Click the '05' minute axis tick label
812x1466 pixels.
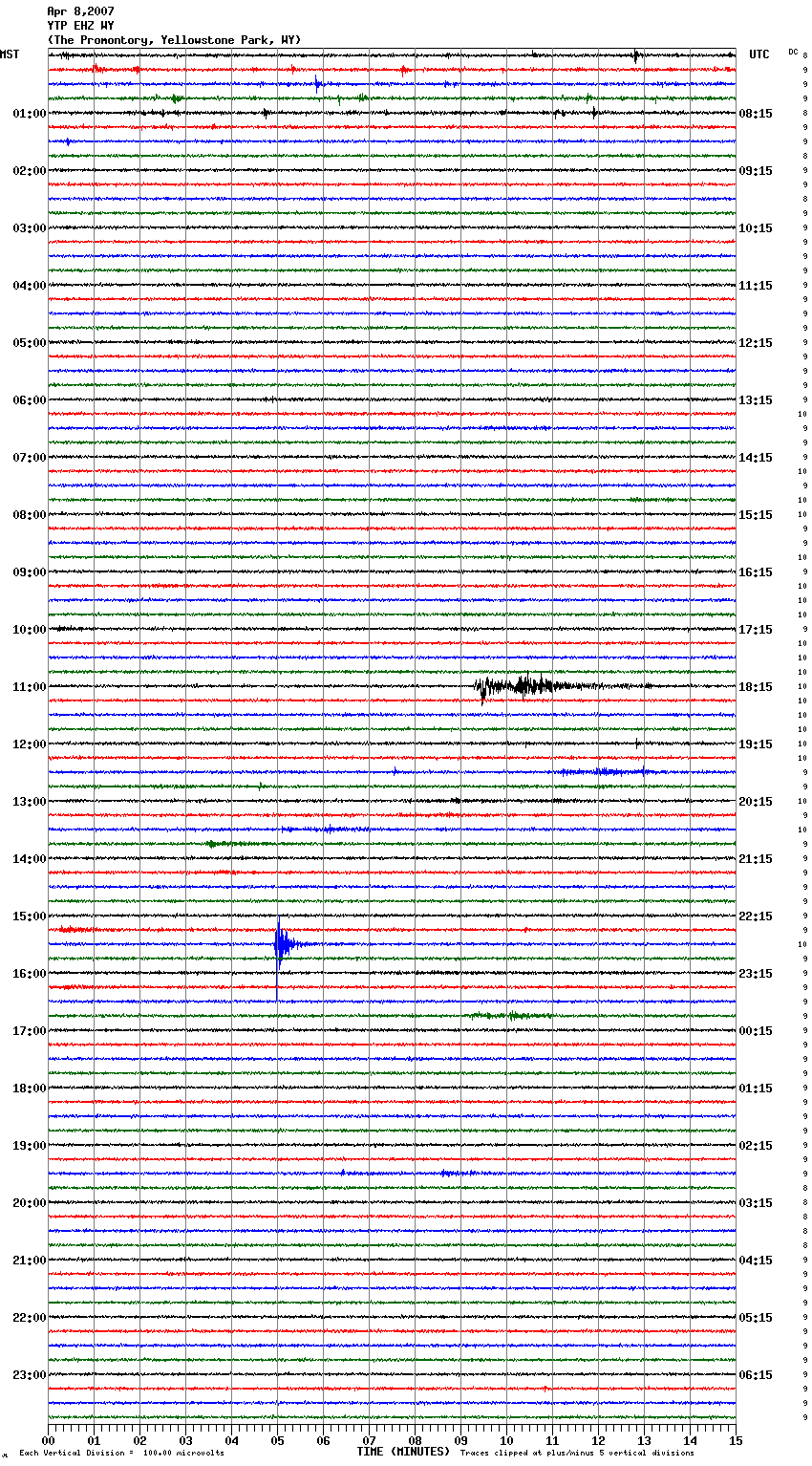pos(277,1440)
